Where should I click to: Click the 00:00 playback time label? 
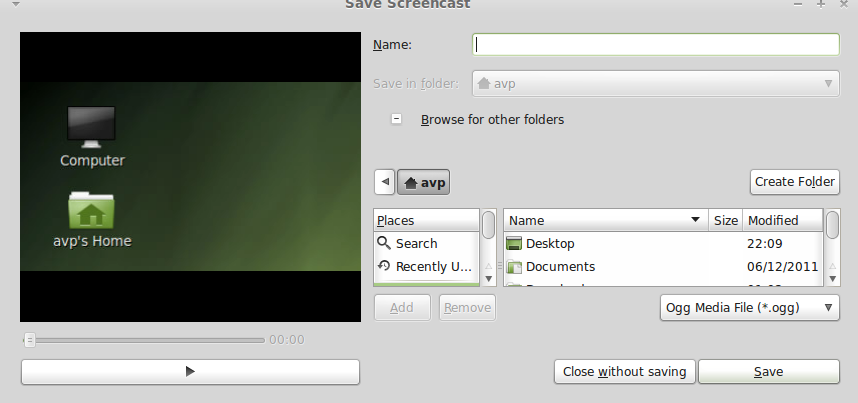coord(287,340)
